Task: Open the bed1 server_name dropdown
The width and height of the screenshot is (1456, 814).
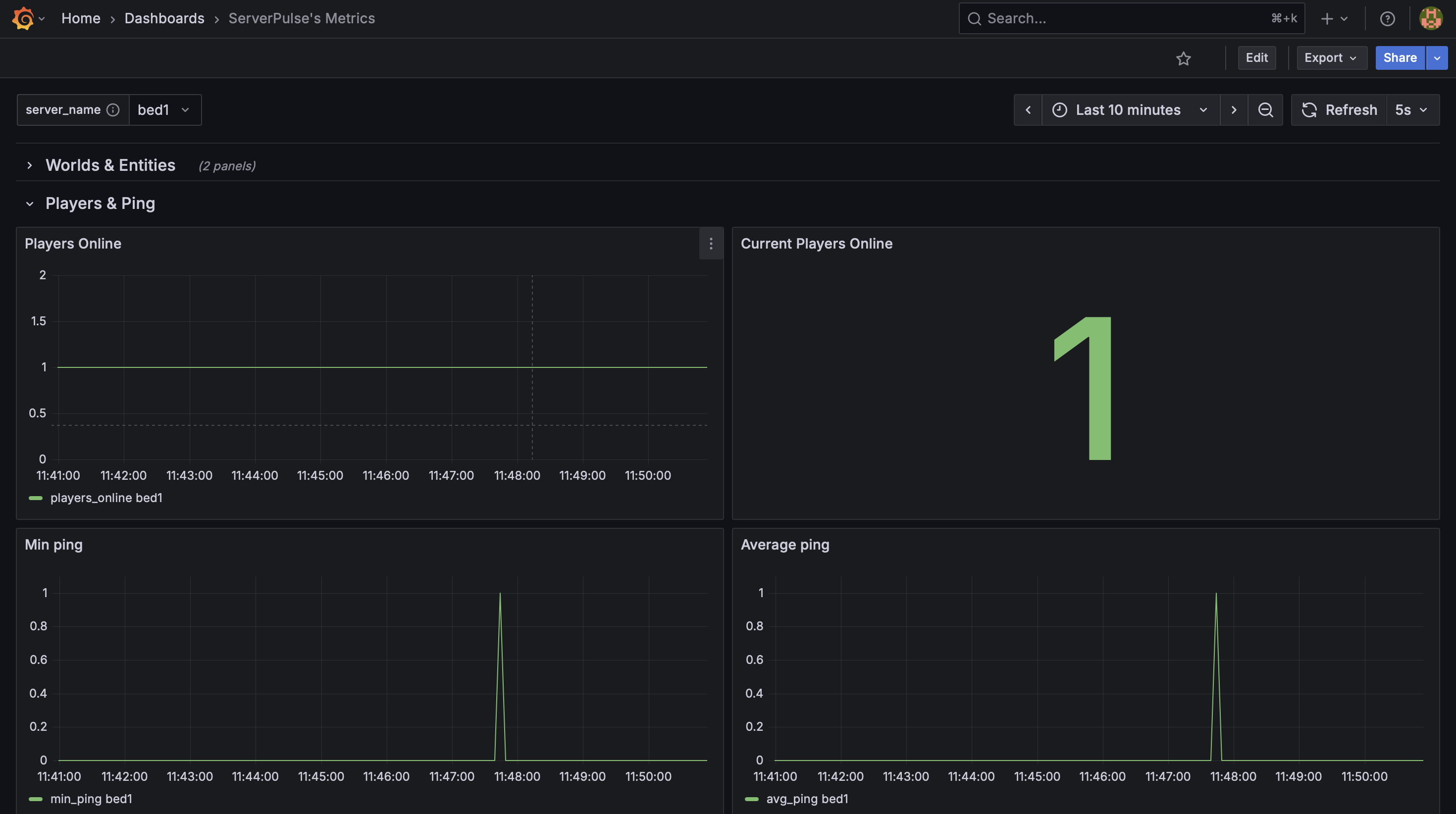Action: coord(164,109)
